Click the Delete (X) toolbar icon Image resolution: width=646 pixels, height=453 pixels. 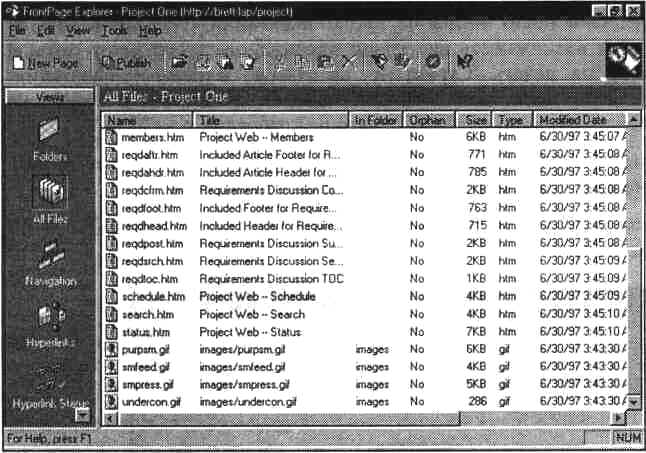pos(349,63)
